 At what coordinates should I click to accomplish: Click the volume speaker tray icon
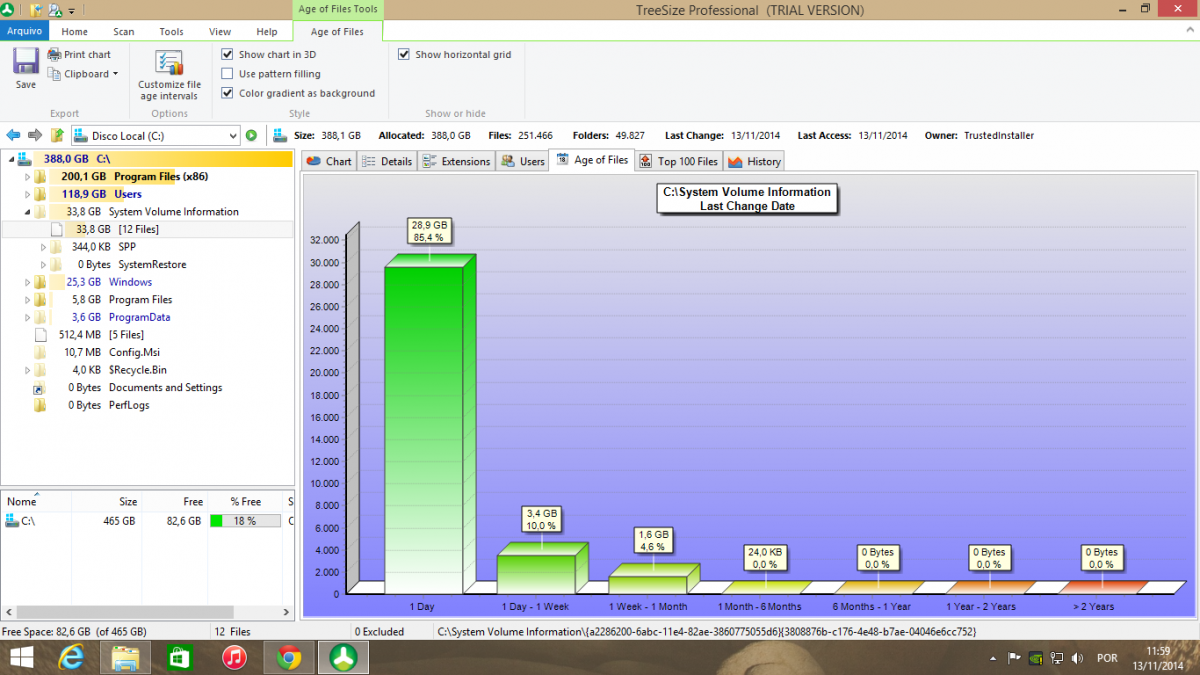pos(1076,658)
